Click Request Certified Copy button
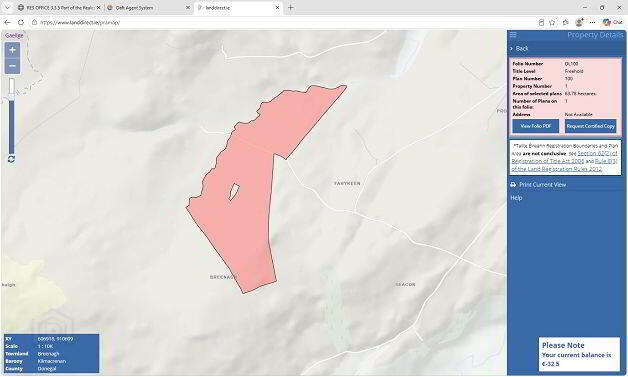This screenshot has height=377, width=628. click(x=590, y=126)
